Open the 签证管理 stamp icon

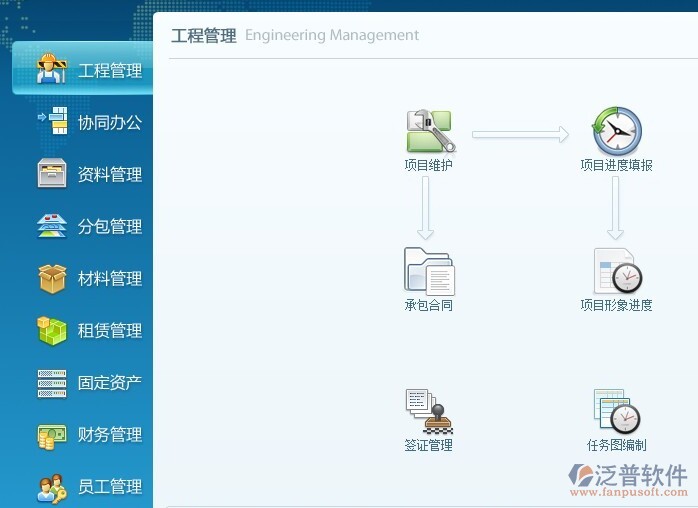click(429, 411)
